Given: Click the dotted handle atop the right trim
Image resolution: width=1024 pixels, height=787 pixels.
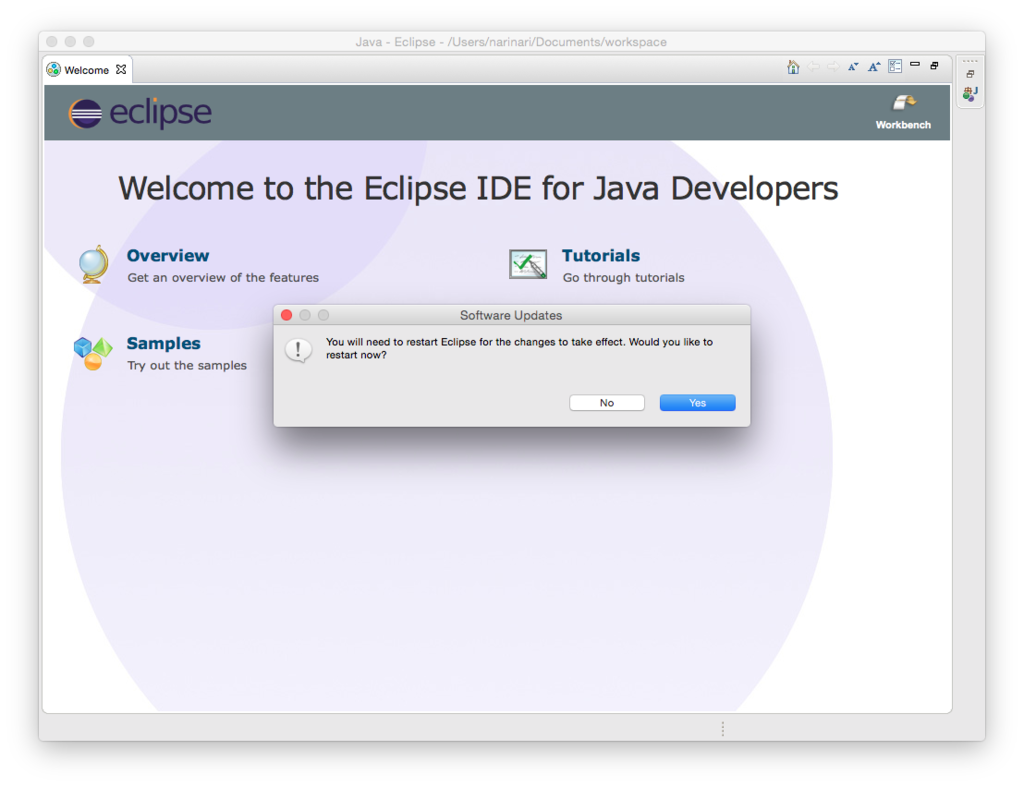Looking at the screenshot, I should pos(970,61).
